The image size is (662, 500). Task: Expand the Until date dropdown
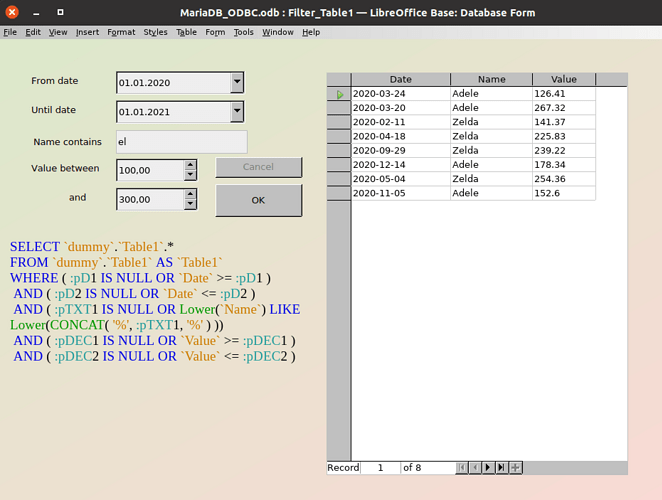coord(237,112)
